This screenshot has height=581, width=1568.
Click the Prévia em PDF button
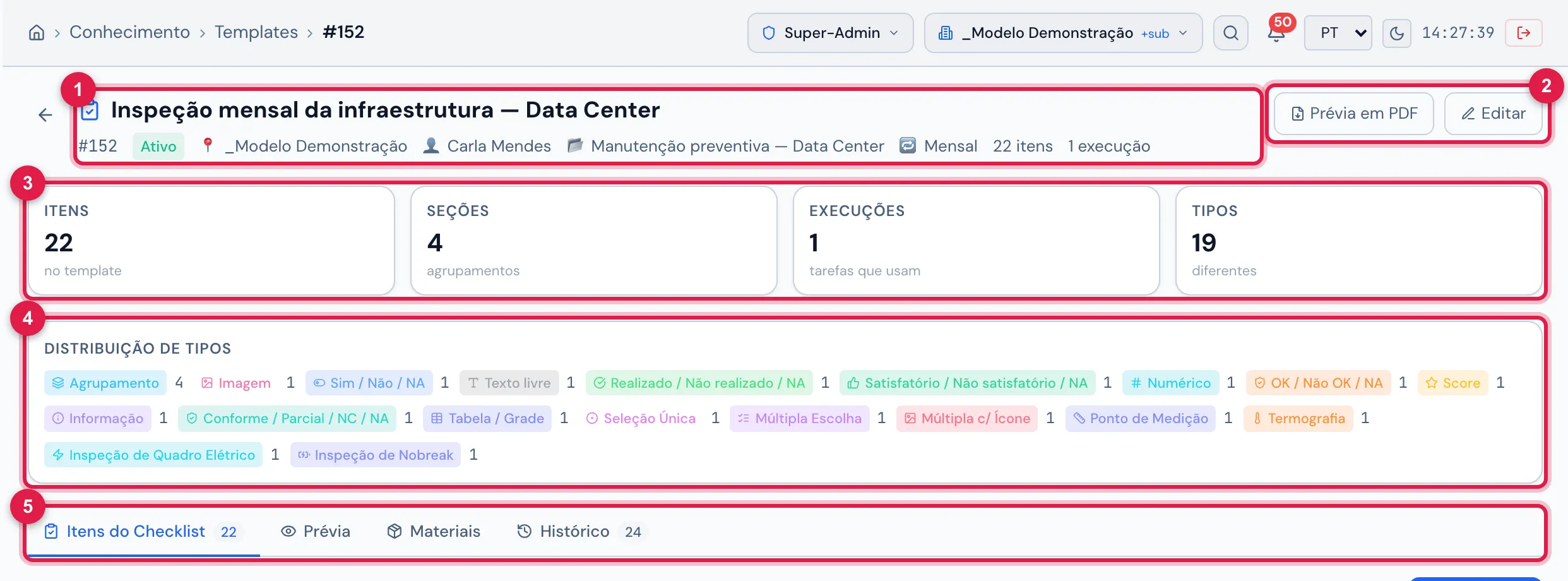1354,114
